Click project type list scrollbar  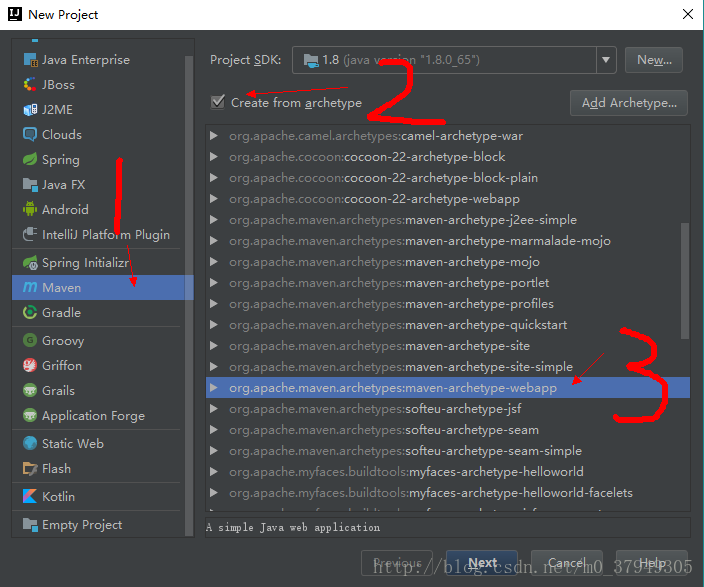click(x=189, y=296)
